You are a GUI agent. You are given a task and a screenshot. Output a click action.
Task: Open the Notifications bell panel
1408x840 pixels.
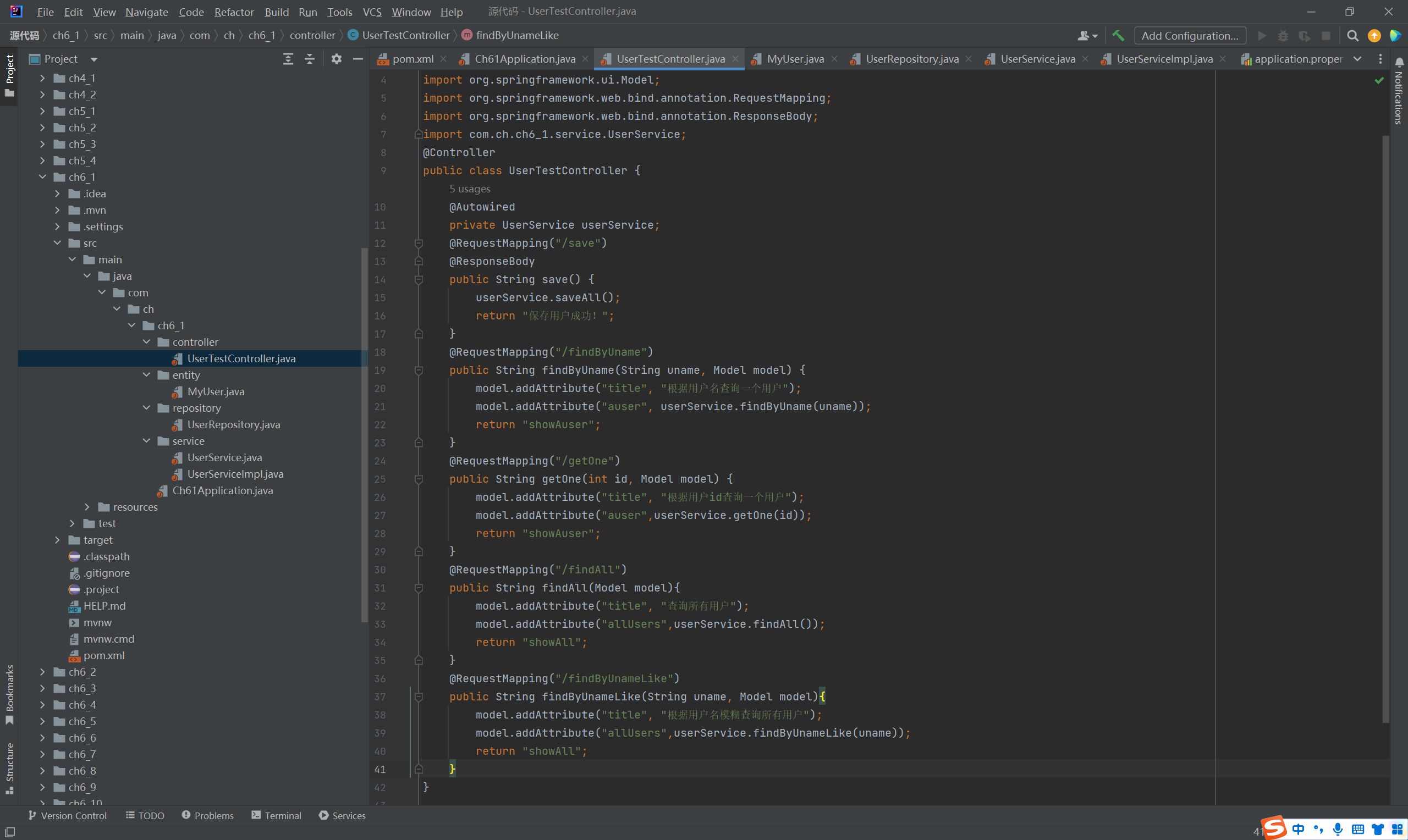[x=1399, y=62]
